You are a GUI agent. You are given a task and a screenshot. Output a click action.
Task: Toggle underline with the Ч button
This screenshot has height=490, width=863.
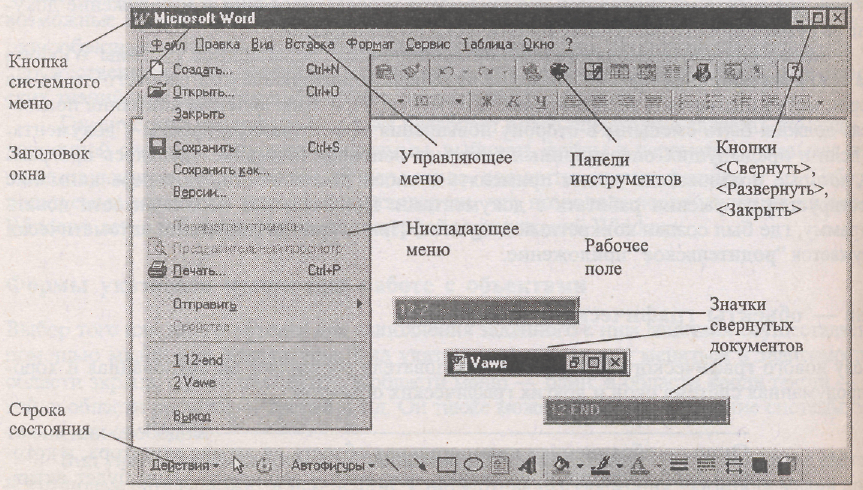[x=542, y=102]
